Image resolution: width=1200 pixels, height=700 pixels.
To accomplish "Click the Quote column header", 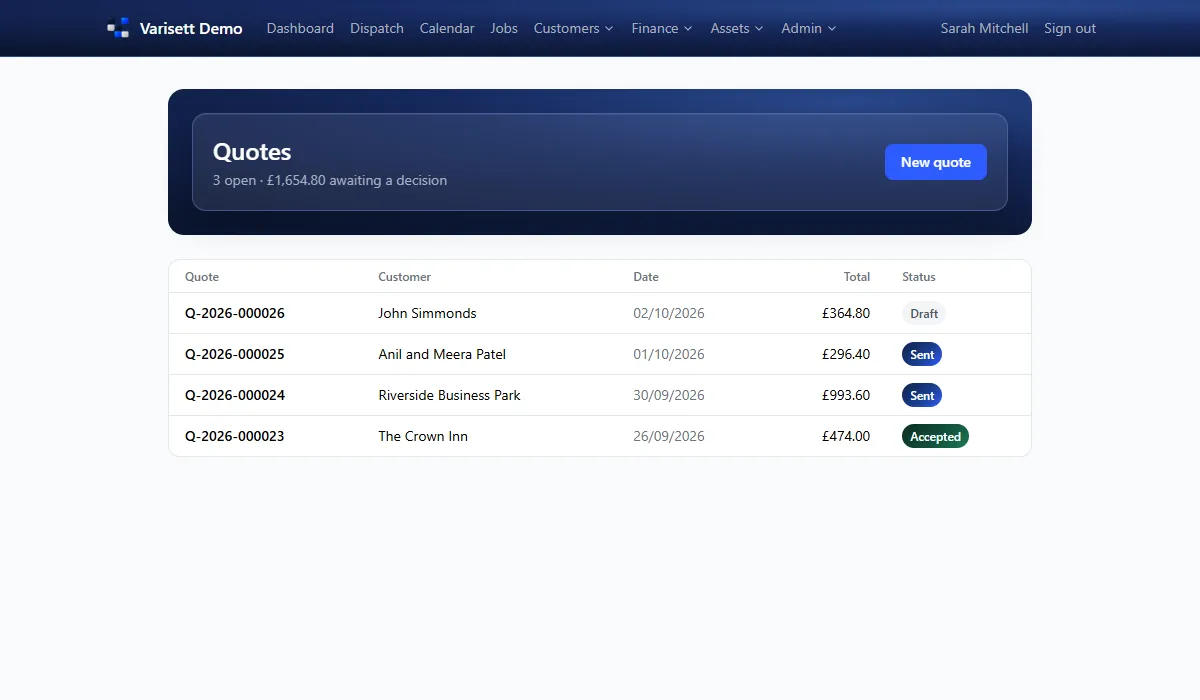I will coord(202,276).
